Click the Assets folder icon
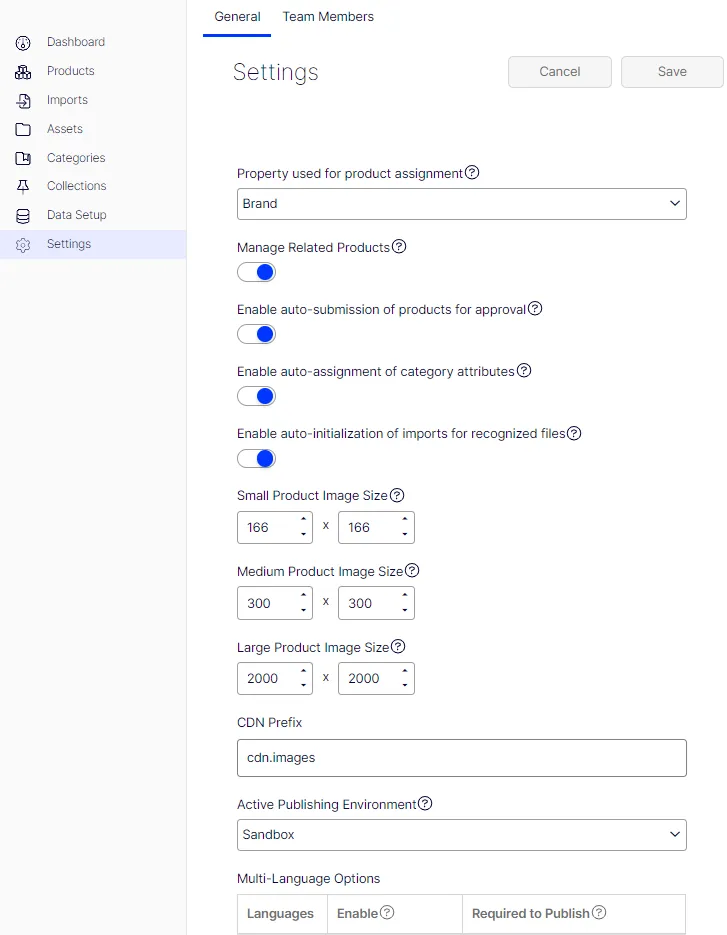 point(23,129)
